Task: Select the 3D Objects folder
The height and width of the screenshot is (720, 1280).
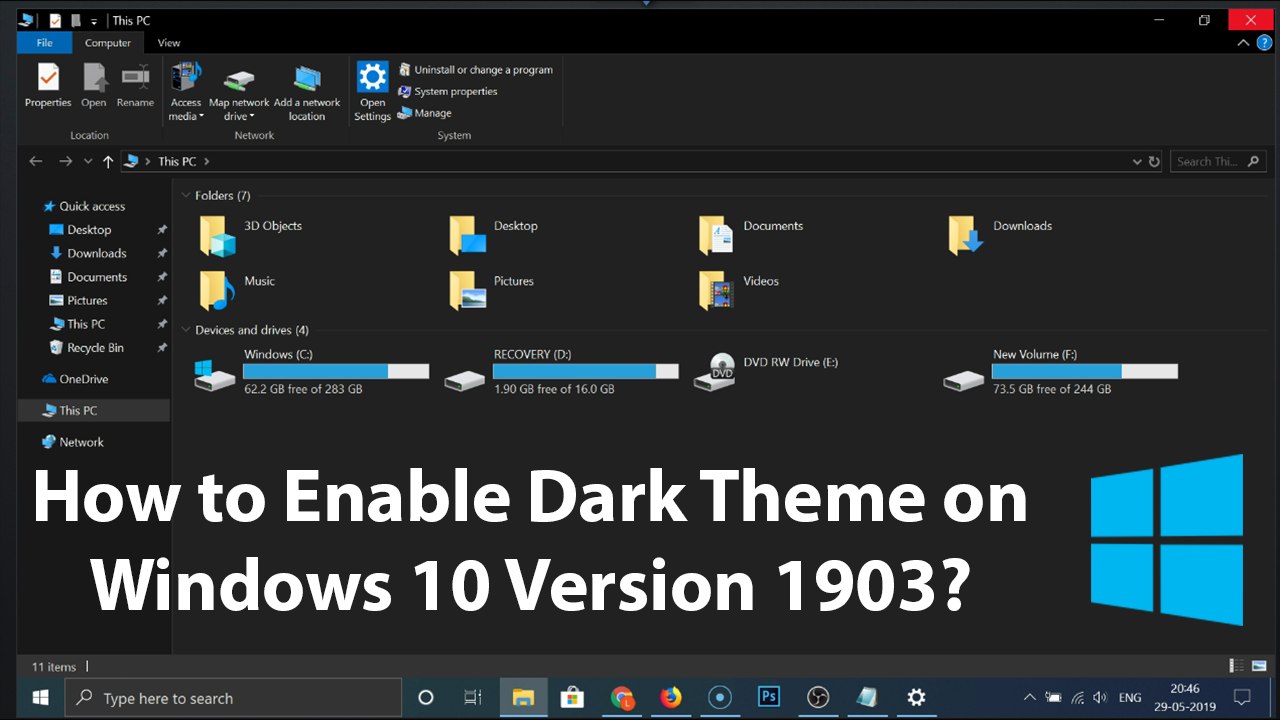Action: click(x=250, y=236)
